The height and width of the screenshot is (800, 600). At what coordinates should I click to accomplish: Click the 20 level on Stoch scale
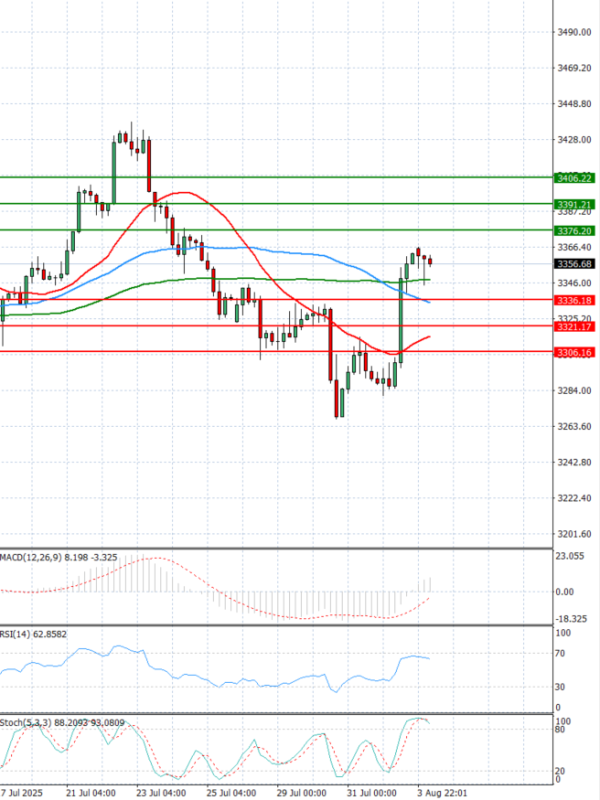(560, 771)
